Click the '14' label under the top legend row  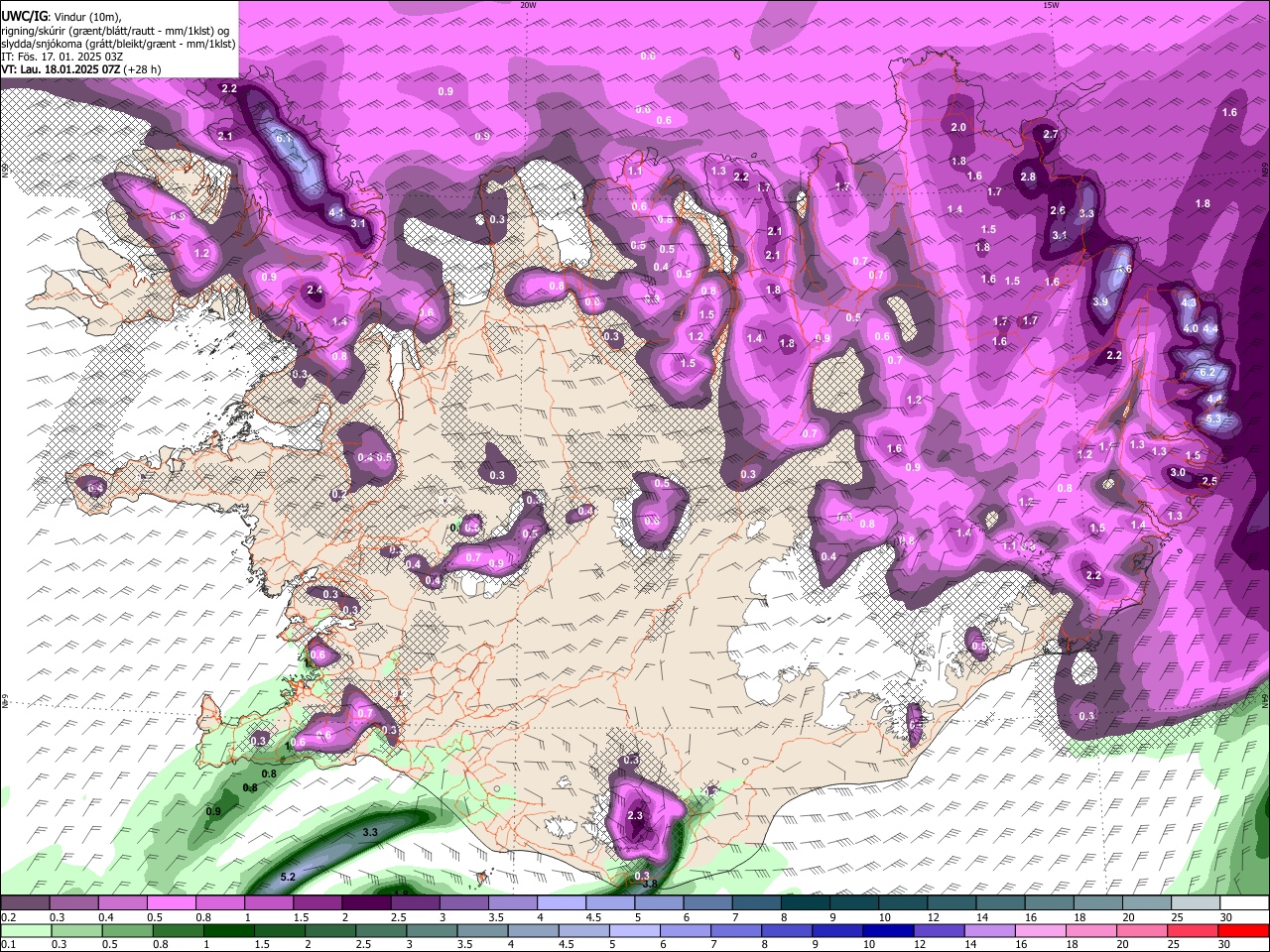982,917
